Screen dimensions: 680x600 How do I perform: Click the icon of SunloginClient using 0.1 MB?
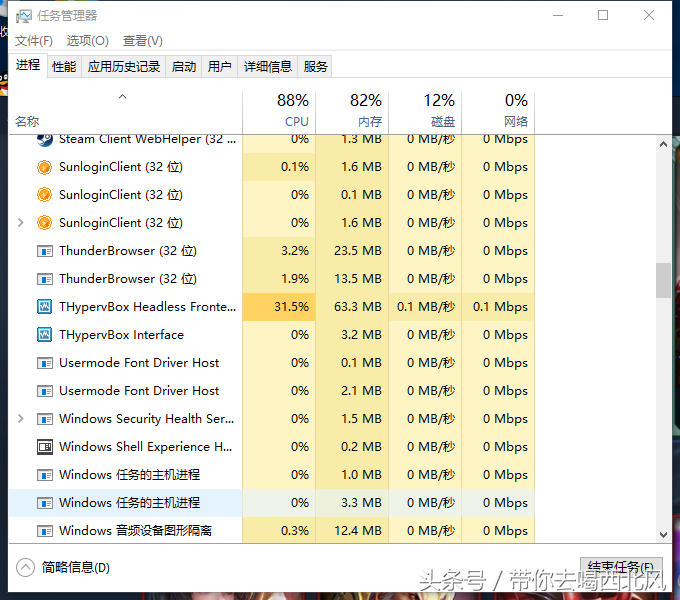point(44,195)
